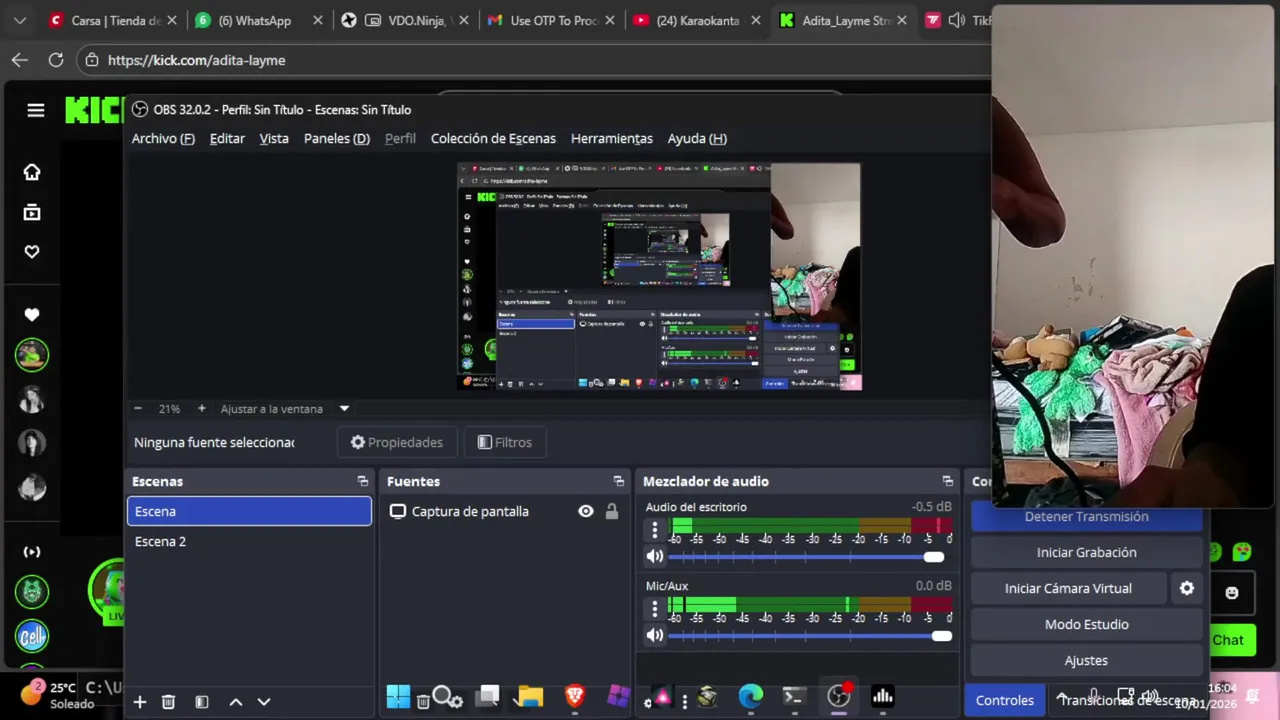
Task: Show hidden system tray icons chevron
Action: tap(1062, 698)
